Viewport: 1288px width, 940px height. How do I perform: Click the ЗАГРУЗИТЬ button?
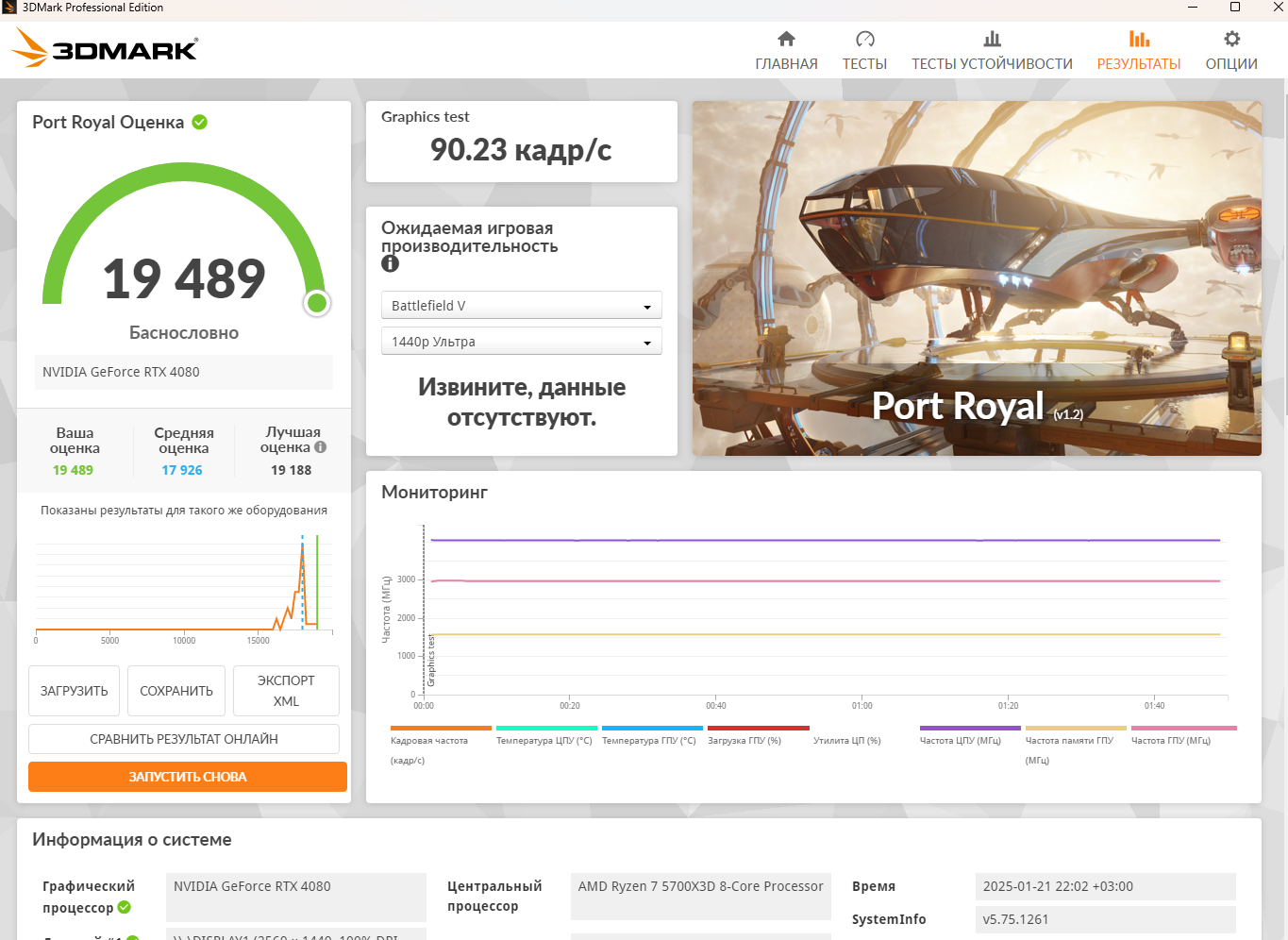point(75,691)
